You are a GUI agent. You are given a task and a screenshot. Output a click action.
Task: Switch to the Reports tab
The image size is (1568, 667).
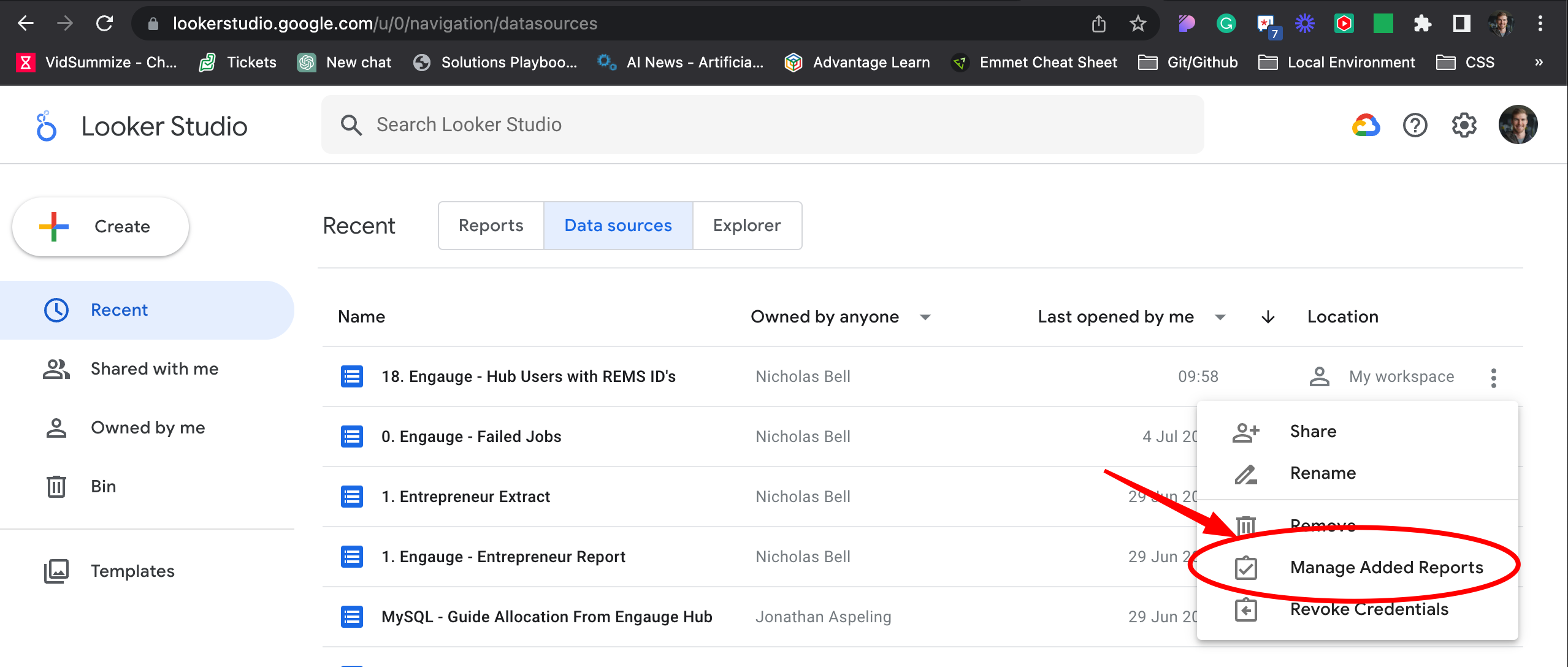[x=490, y=225]
